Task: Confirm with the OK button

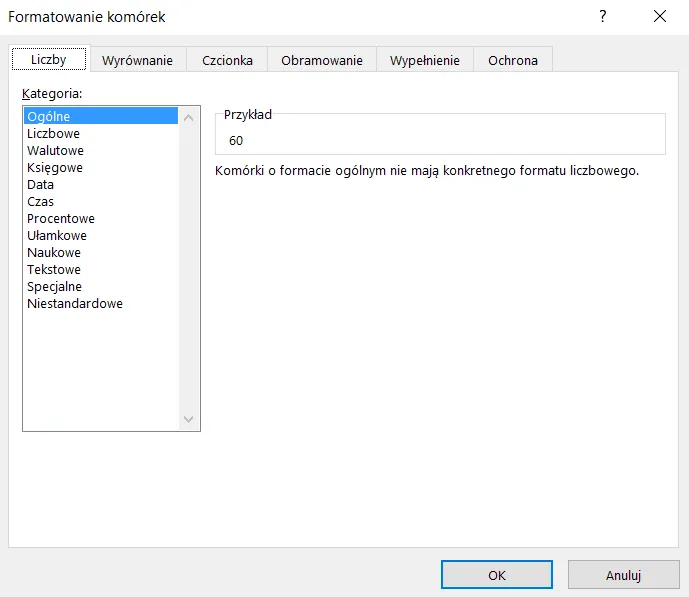Action: coord(496,575)
